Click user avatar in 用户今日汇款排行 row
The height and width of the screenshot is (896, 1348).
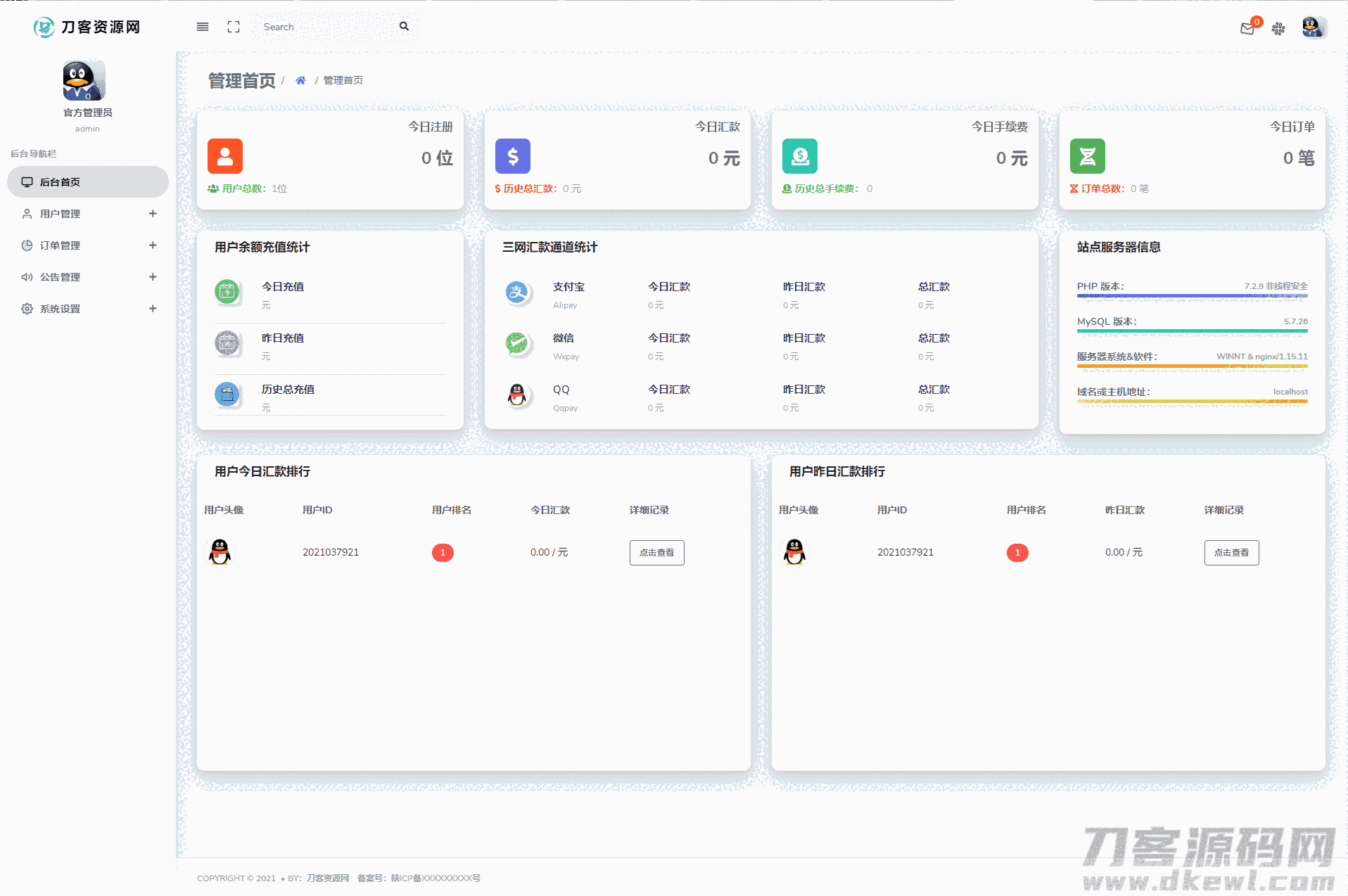220,552
